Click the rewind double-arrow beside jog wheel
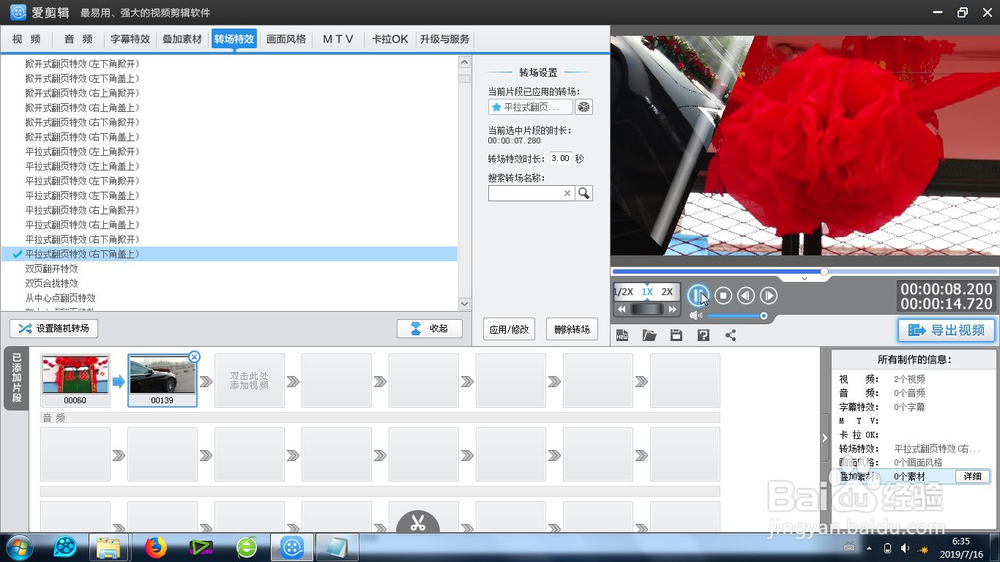Image resolution: width=1000 pixels, height=562 pixels. (x=622, y=309)
